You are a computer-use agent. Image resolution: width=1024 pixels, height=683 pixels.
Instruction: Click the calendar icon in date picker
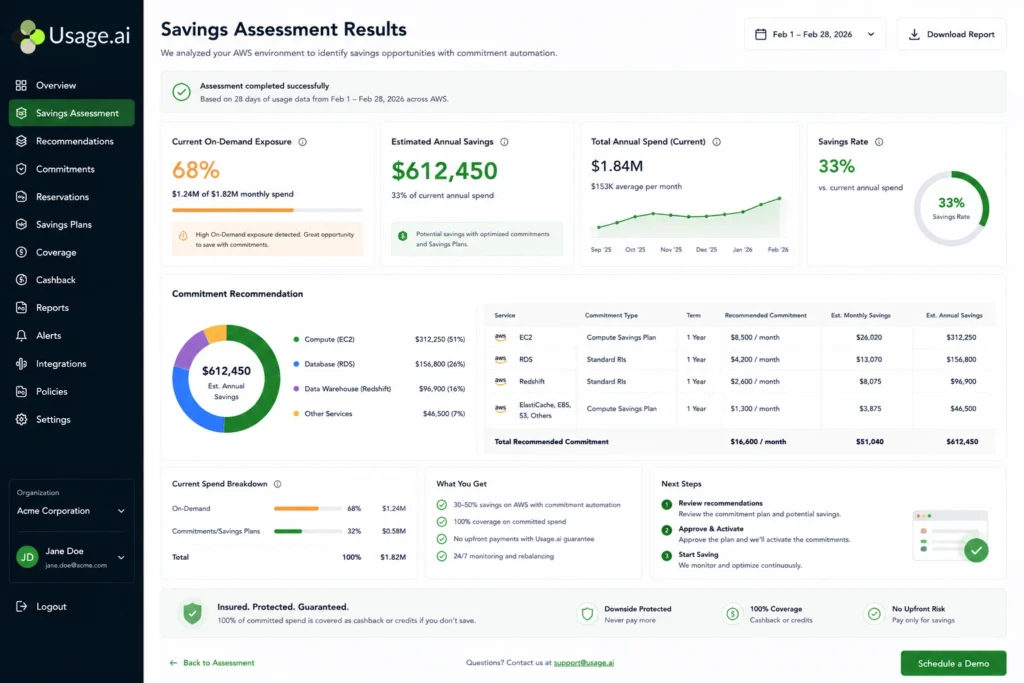(761, 34)
